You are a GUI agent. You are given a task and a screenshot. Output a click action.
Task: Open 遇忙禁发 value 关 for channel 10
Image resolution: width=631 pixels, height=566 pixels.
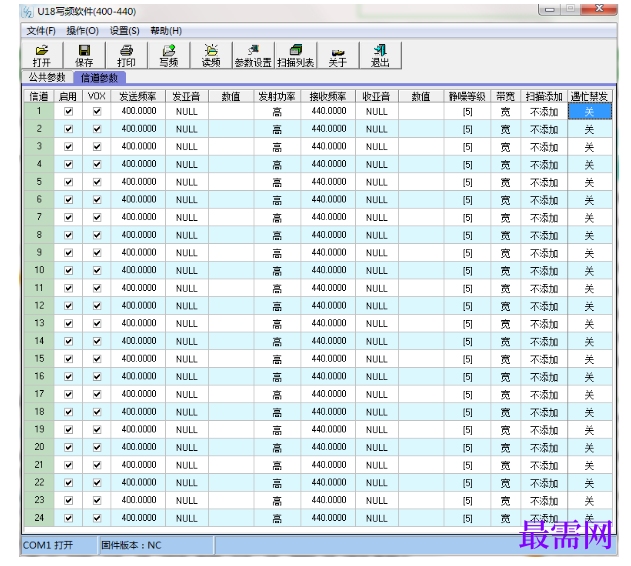tap(590, 271)
